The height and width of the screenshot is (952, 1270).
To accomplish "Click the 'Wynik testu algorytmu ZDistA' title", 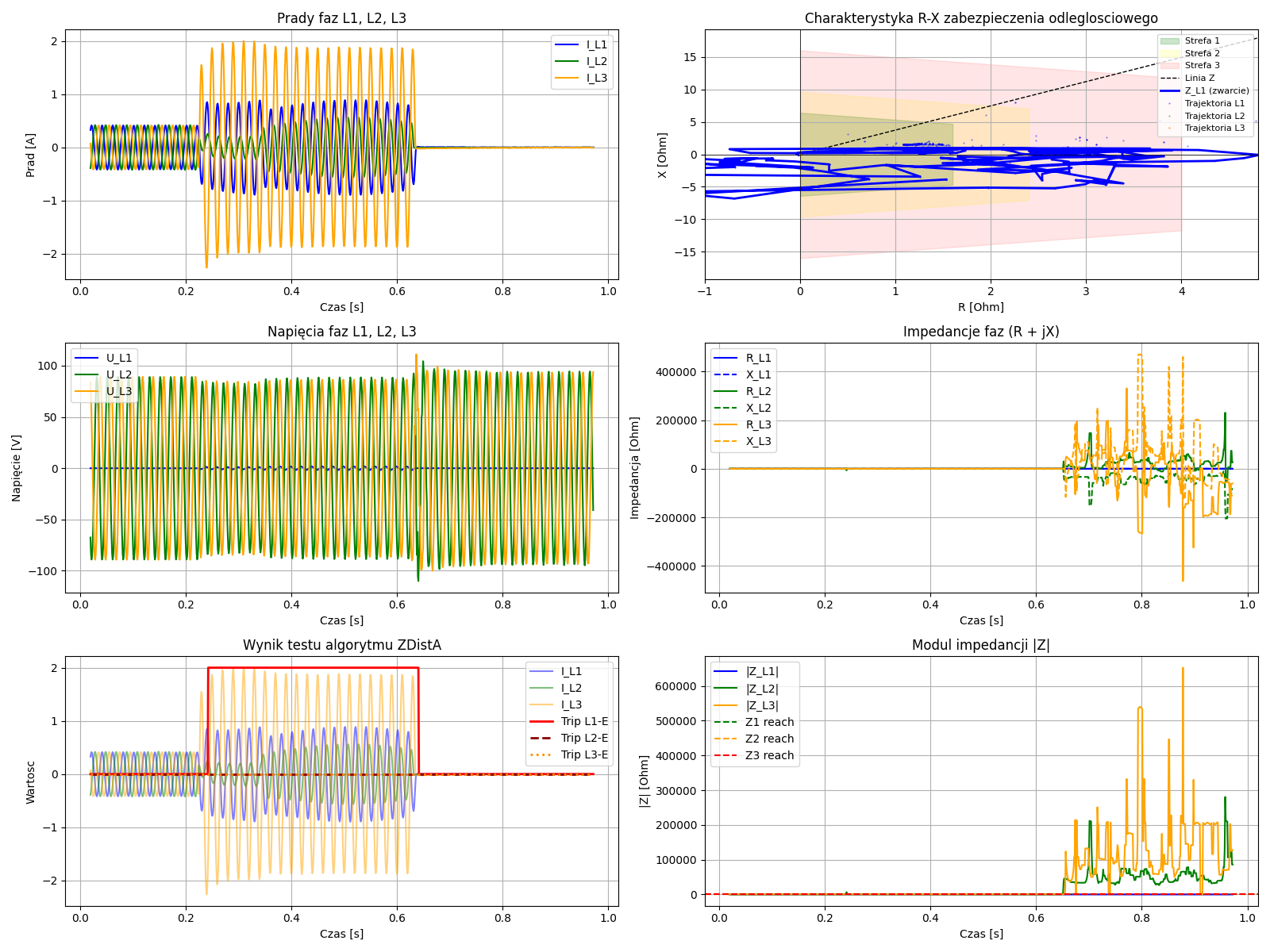I will 341,645.
